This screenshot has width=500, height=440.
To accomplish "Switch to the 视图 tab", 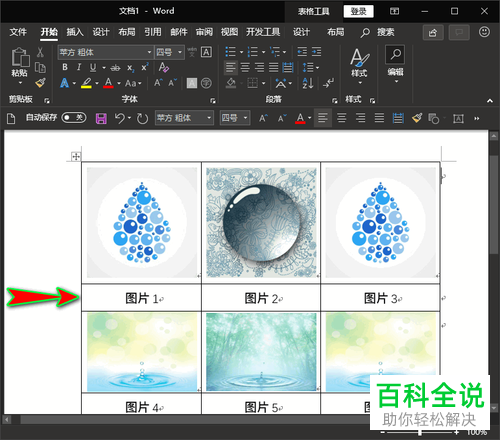I will click(229, 32).
